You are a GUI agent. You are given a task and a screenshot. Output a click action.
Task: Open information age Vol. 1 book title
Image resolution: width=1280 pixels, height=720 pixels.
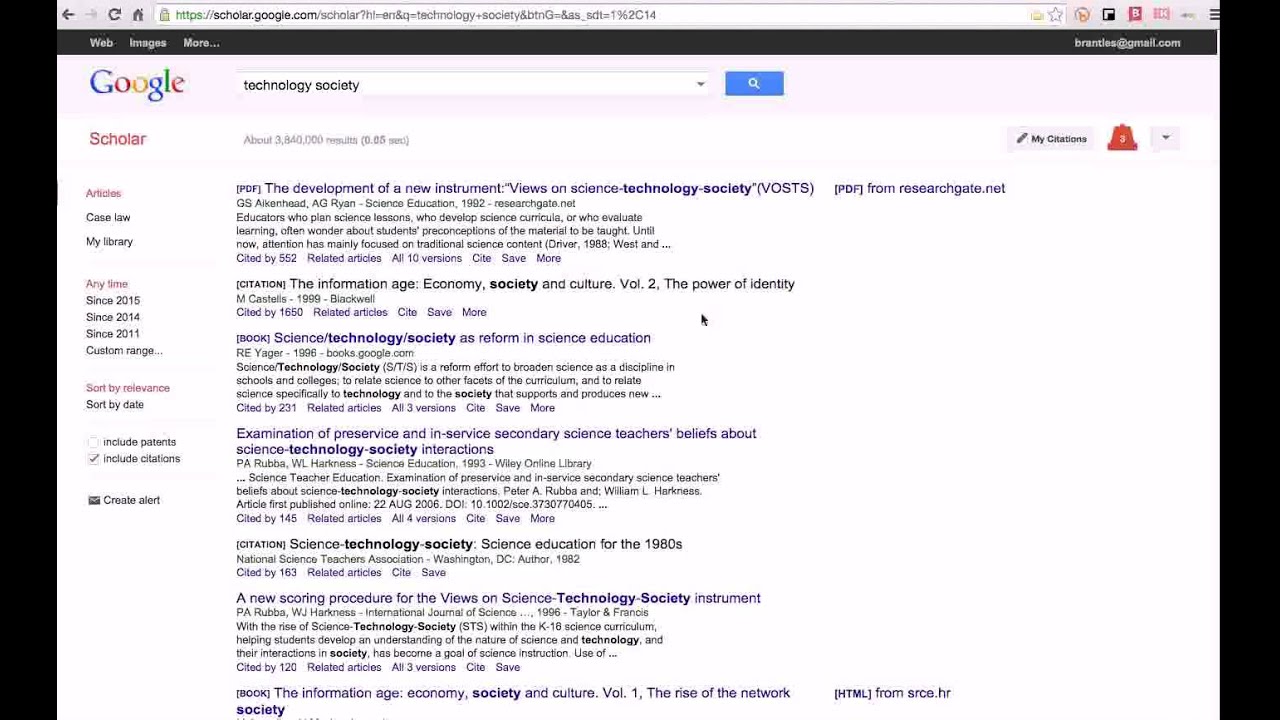(x=514, y=701)
